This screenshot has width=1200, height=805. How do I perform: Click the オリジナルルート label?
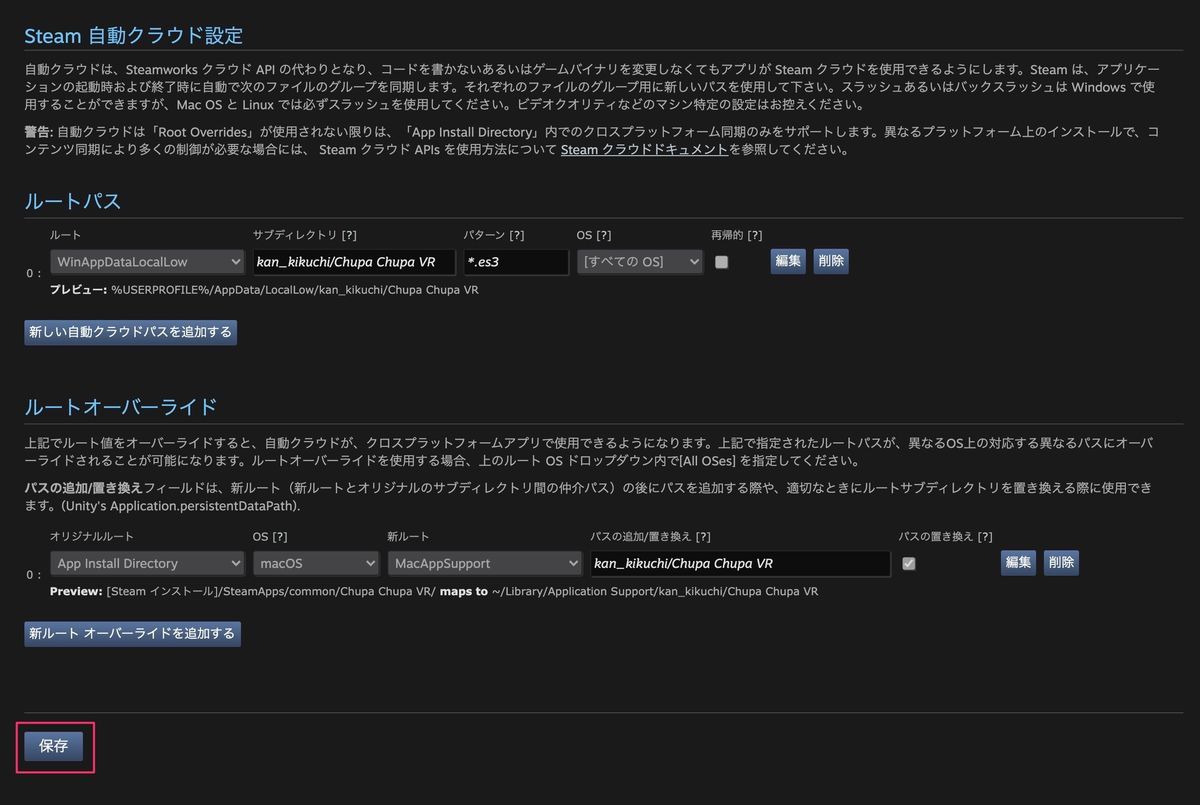(92, 537)
